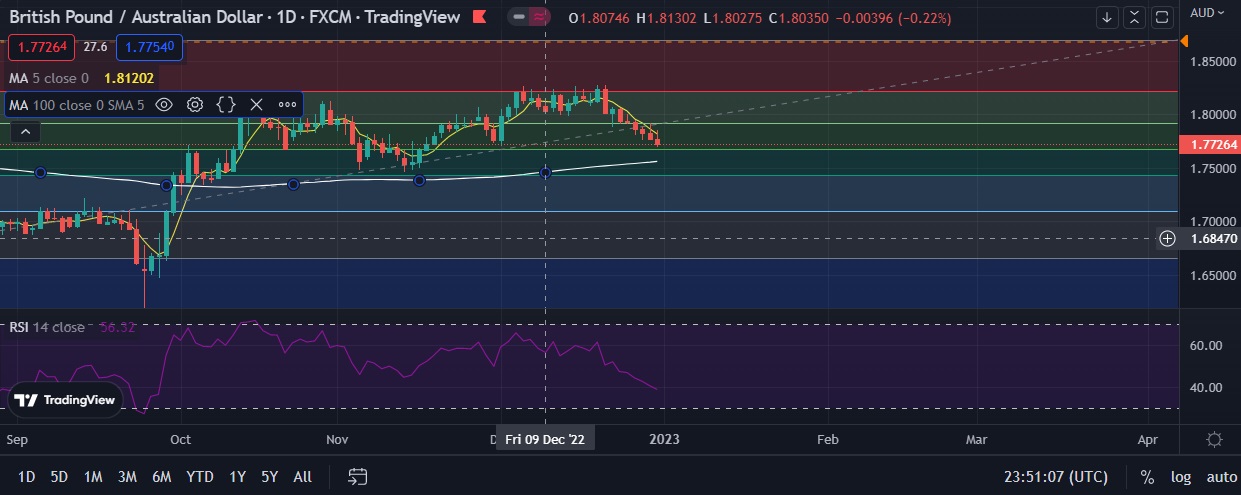
Task: Click the blue buy price 1.77540 button
Action: [x=149, y=47]
